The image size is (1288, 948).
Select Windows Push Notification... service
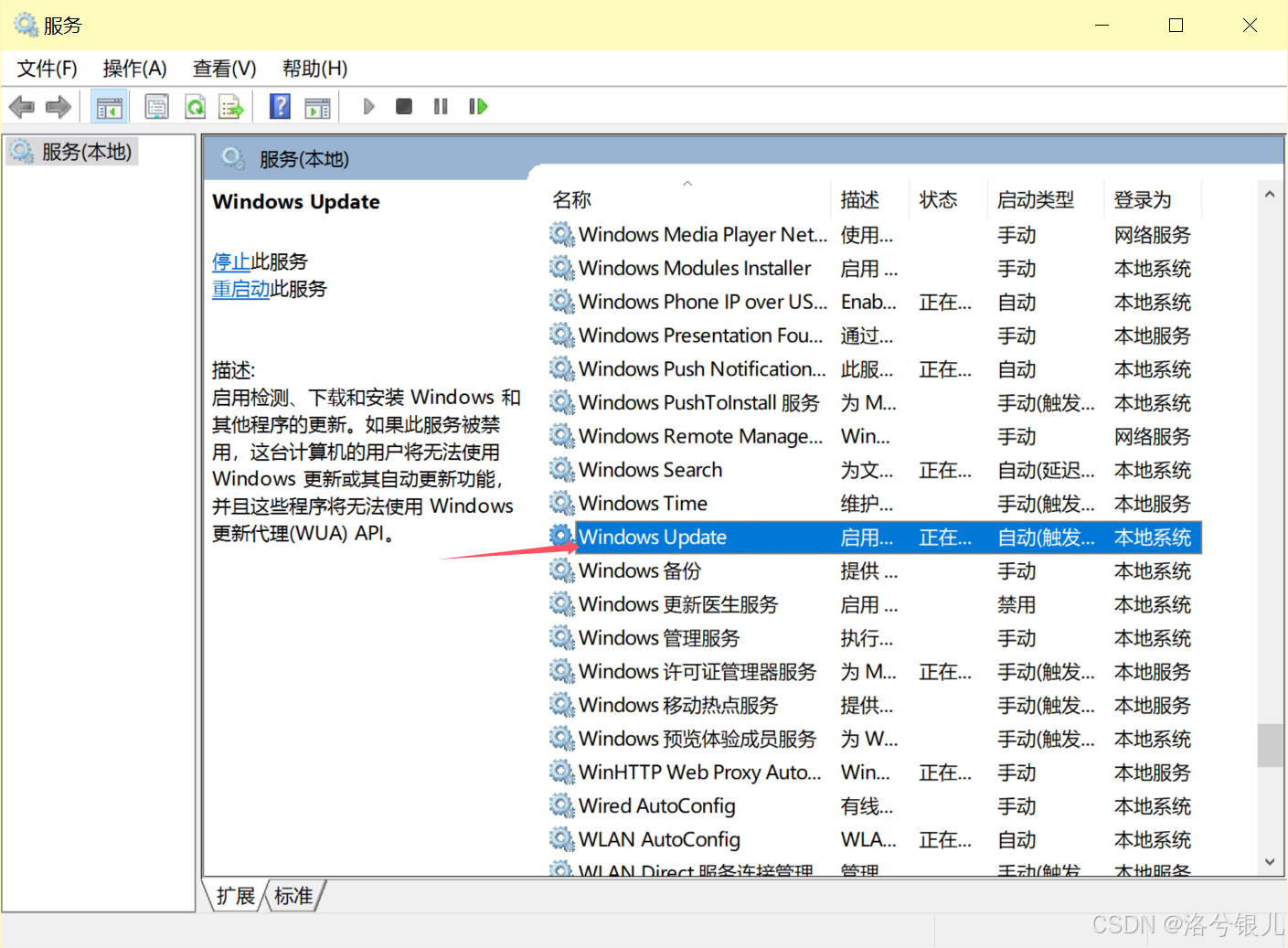874,369
